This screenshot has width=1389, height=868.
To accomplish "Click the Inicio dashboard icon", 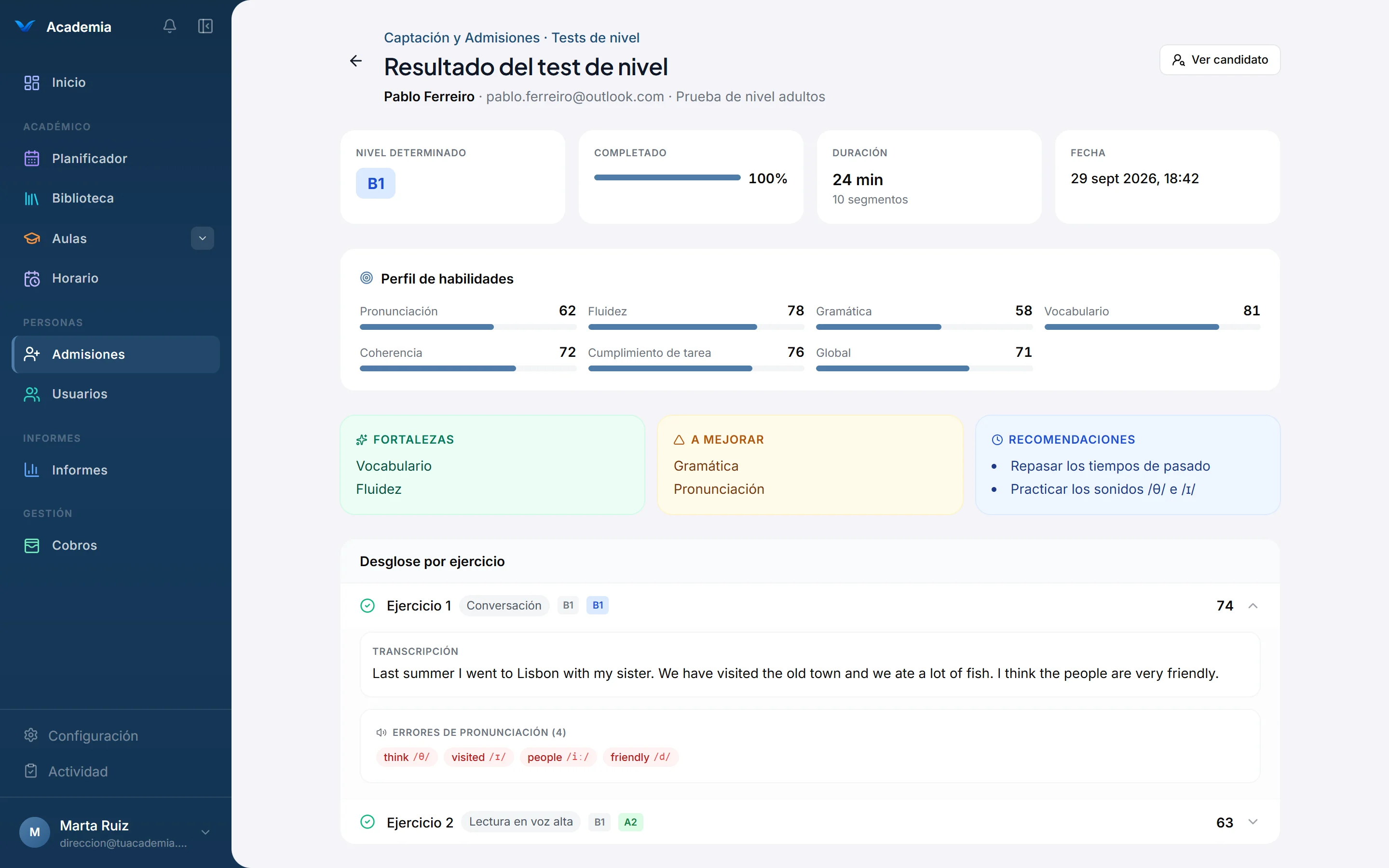I will point(32,82).
